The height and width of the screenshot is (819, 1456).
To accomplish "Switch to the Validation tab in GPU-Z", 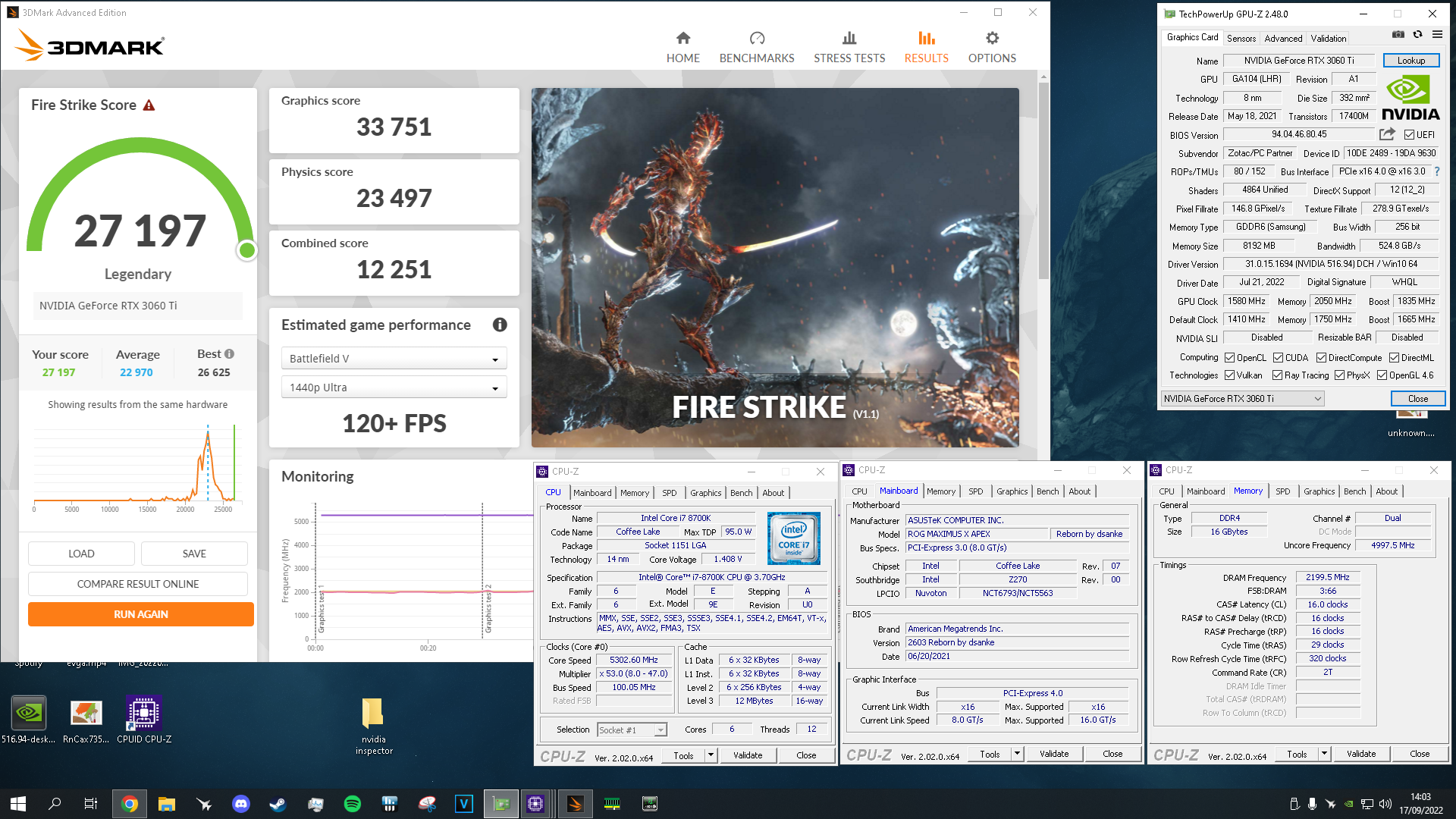I will click(x=1329, y=39).
